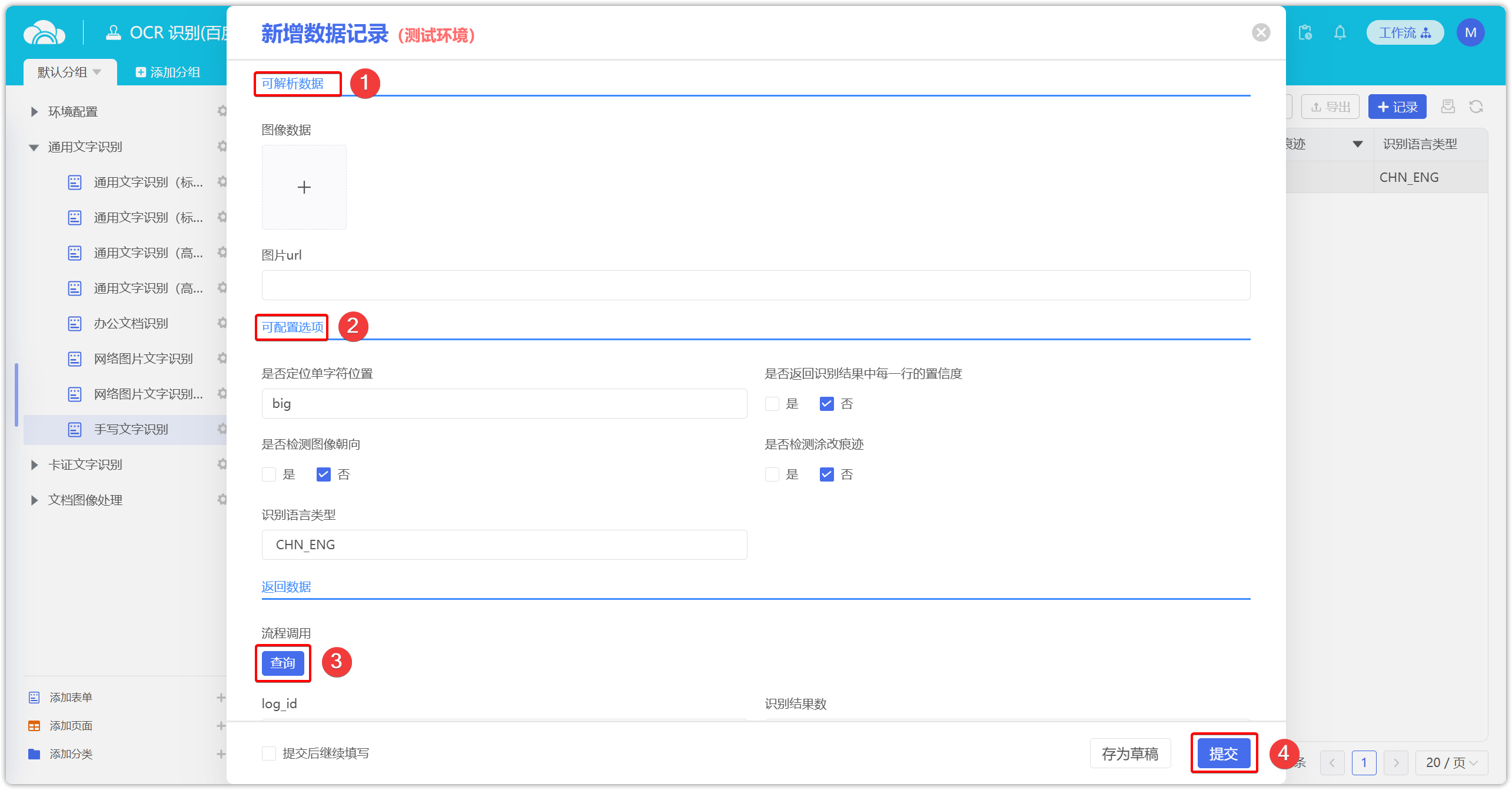
Task: Expand the 环境配置 tree group
Action: [34, 111]
